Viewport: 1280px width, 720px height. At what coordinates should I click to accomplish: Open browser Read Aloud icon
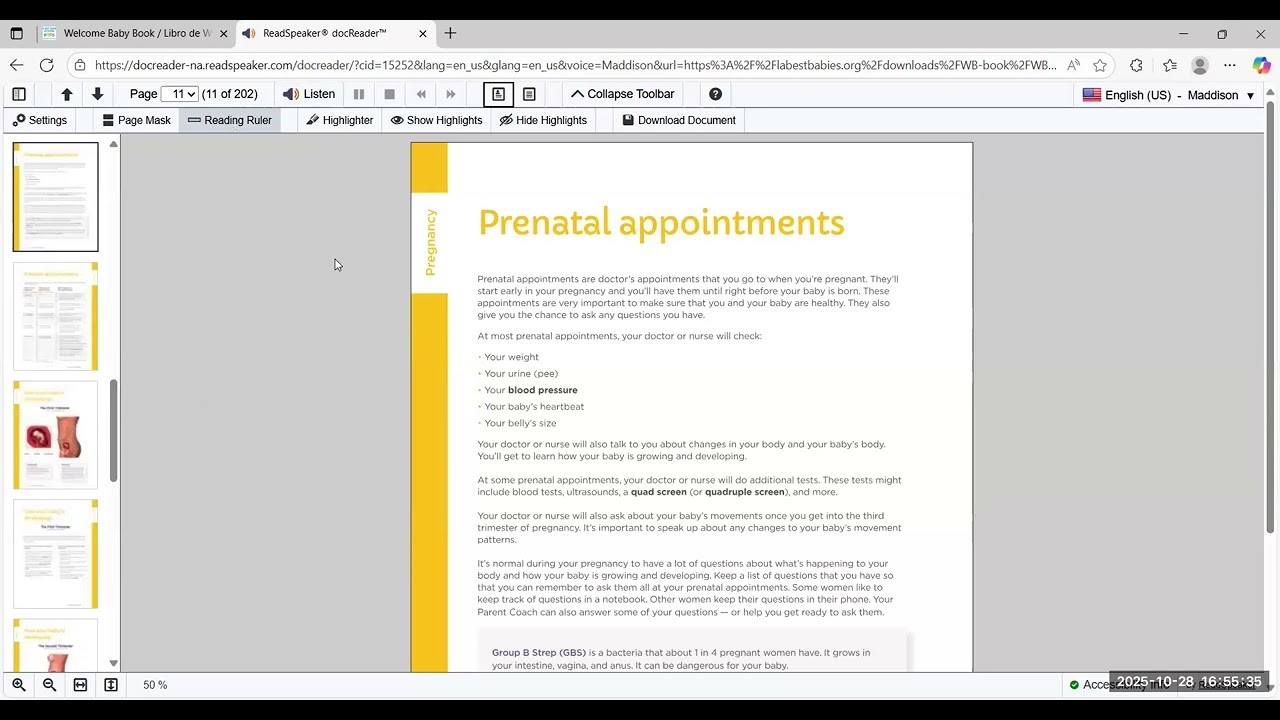point(1073,65)
